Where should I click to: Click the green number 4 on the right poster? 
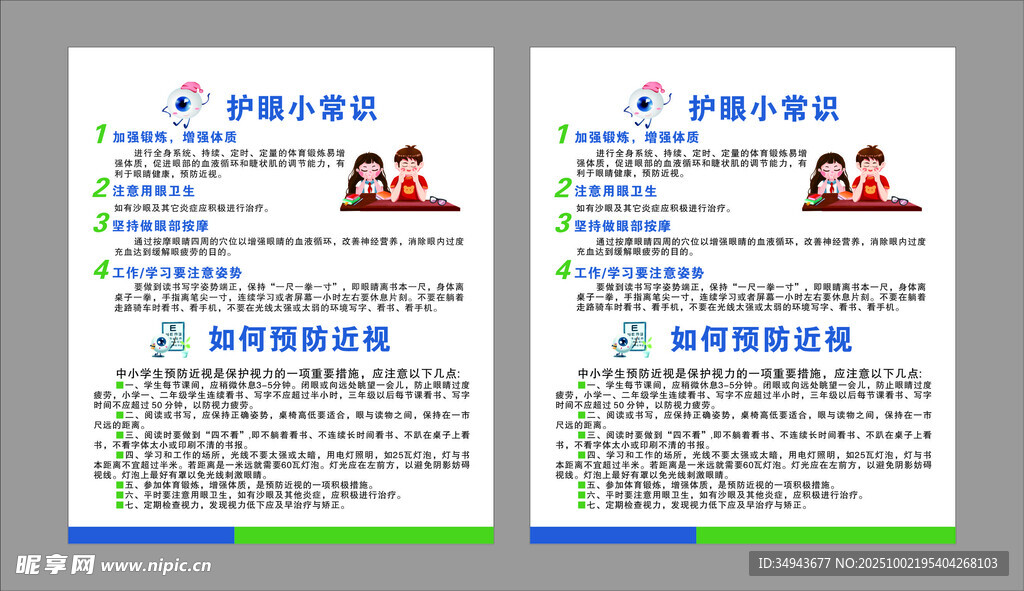pos(562,270)
